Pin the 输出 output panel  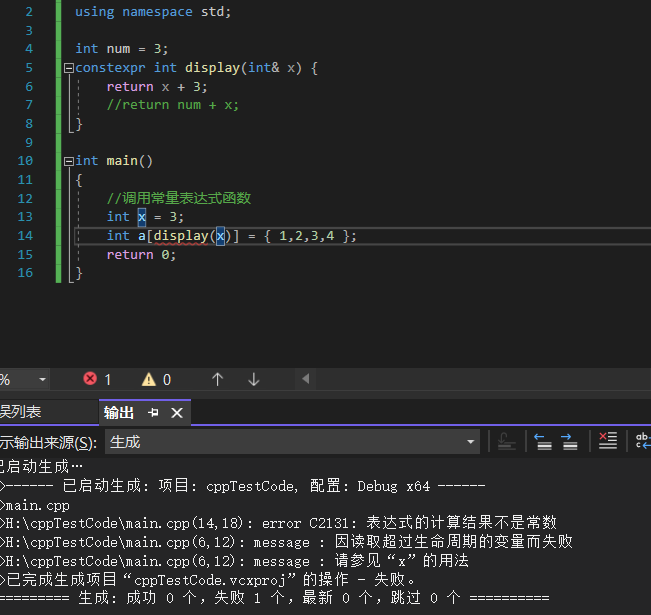154,413
